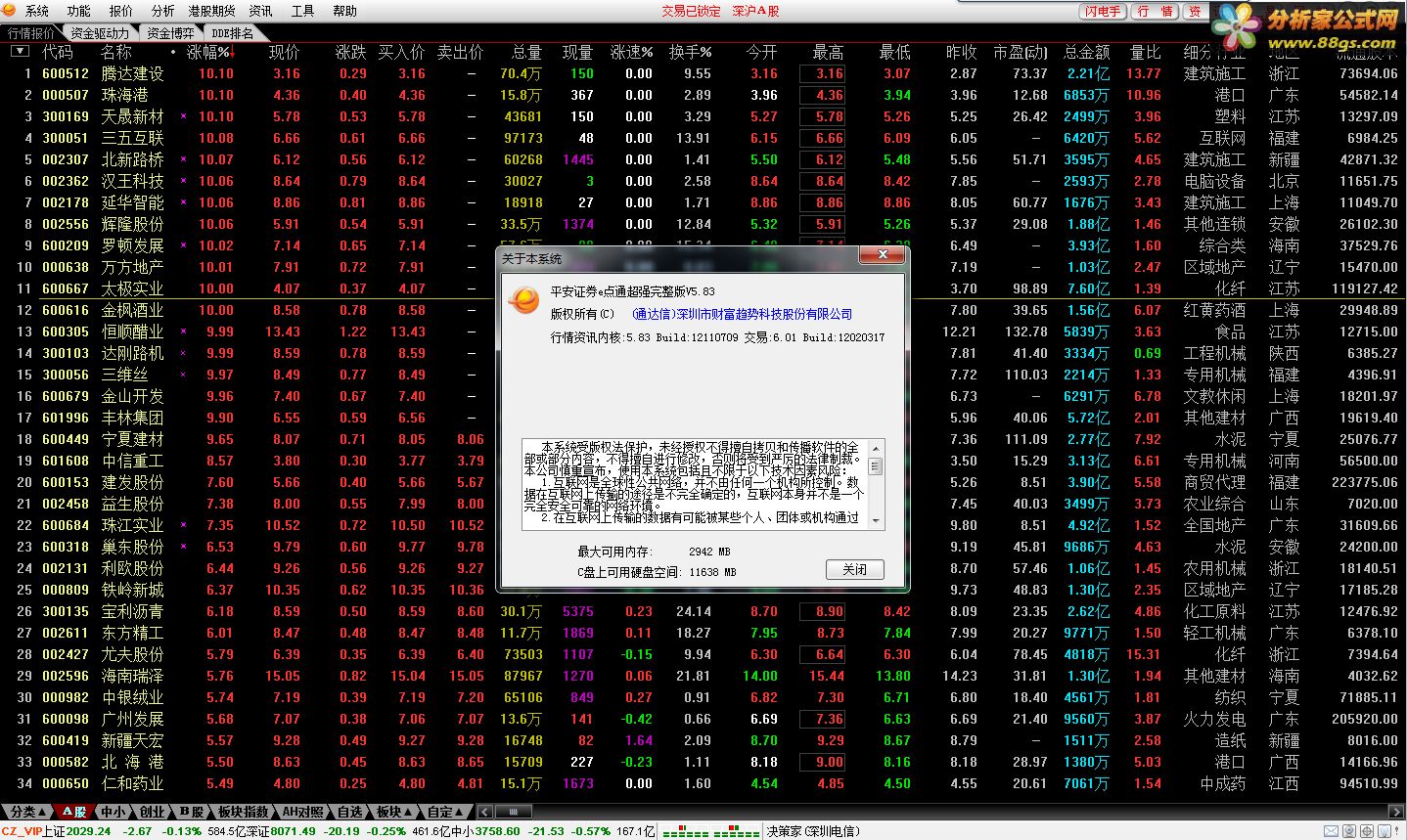Click the license text scrollbar thumb

coord(876,467)
